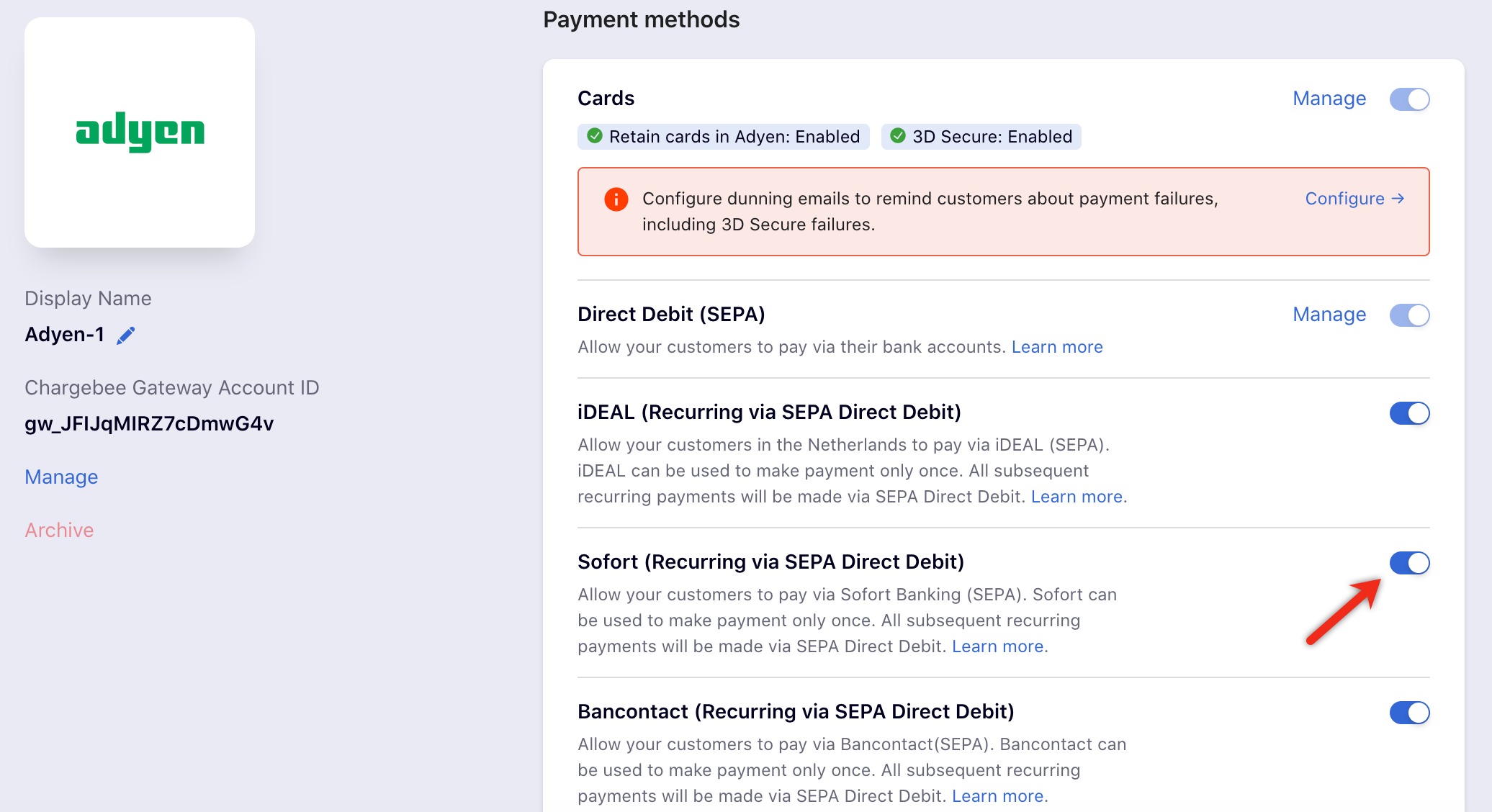Toggle the Cards payment method switch
Image resolution: width=1492 pixels, height=812 pixels.
click(1409, 99)
